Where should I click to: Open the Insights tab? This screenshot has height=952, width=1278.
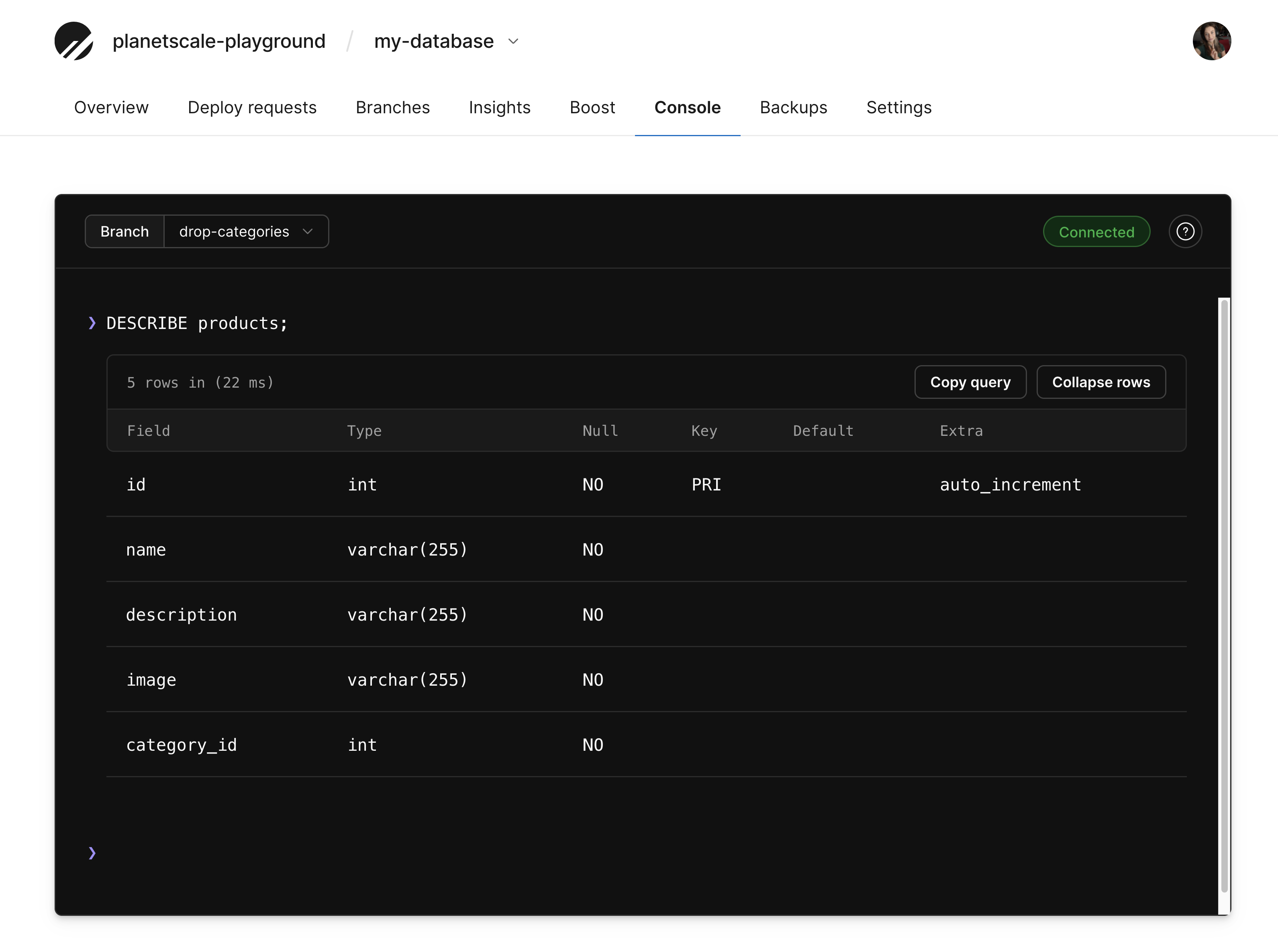500,107
